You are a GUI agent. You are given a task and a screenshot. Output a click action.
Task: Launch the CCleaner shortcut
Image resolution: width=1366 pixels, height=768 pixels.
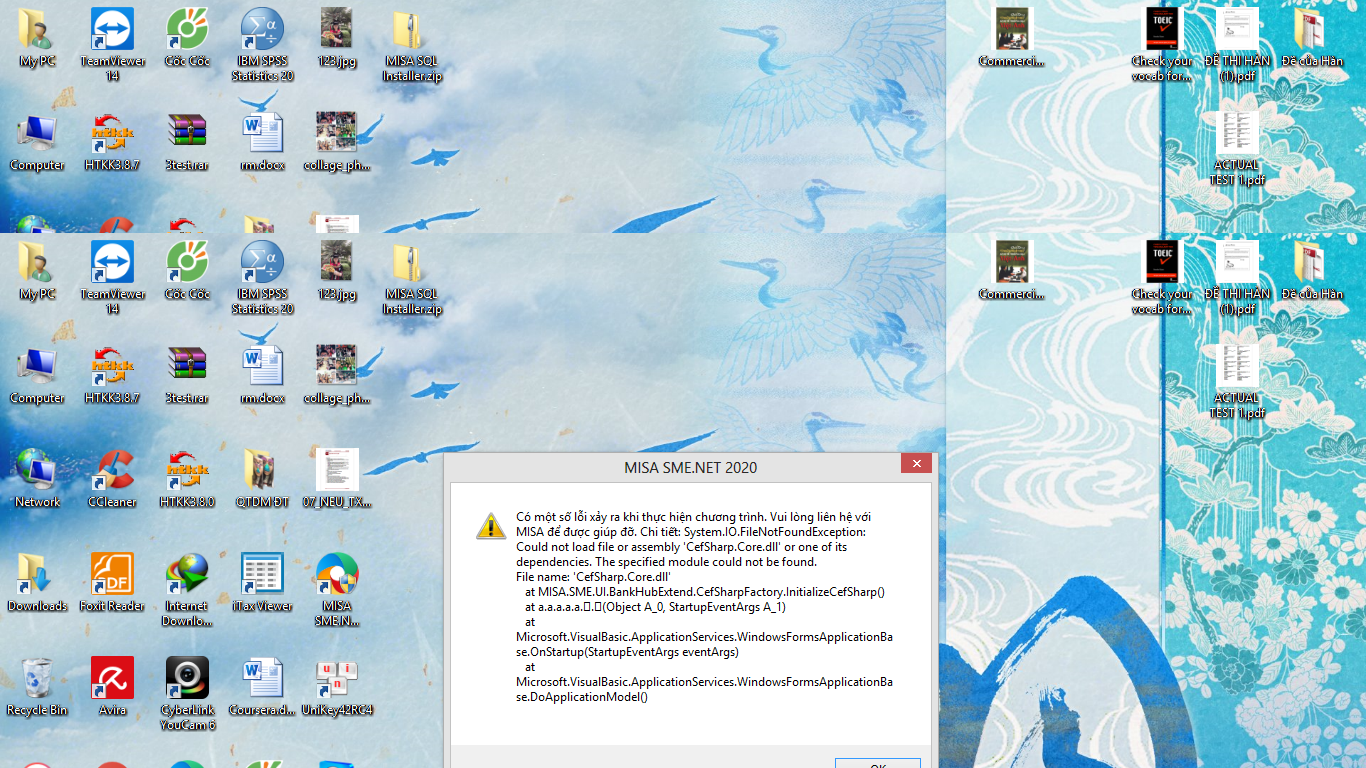112,478
